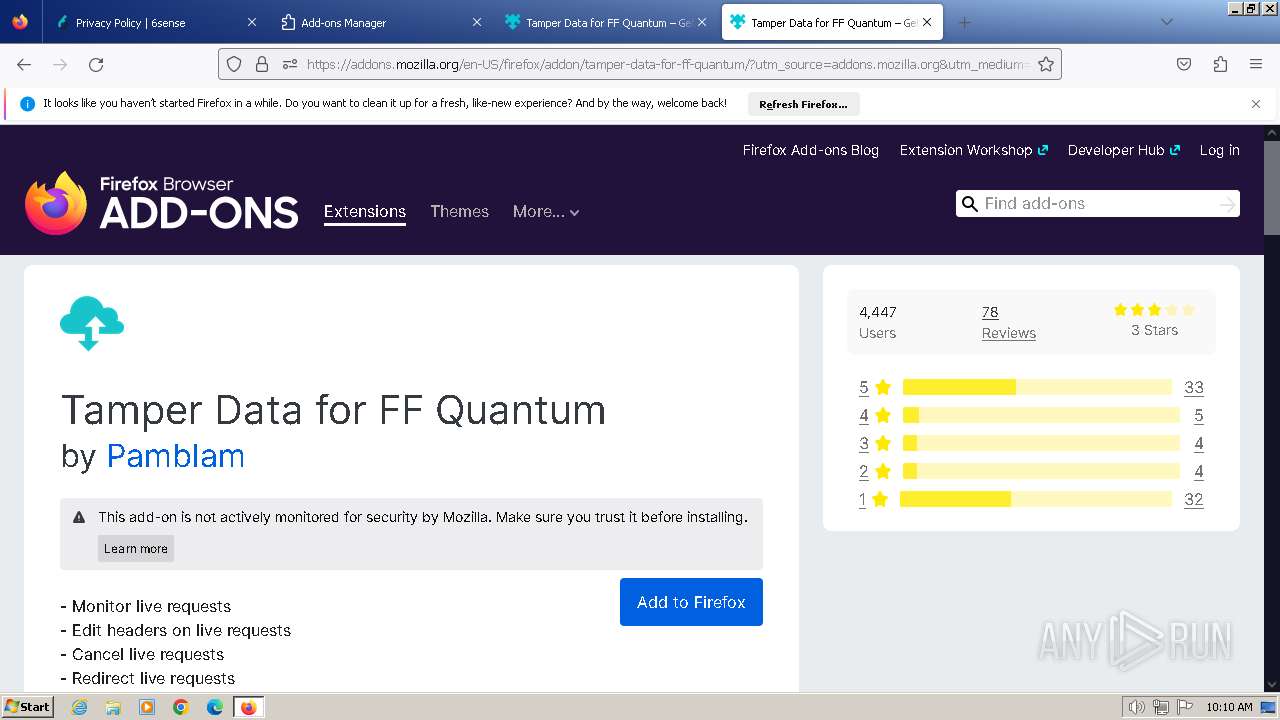1280x720 pixels.
Task: Open the 78 Reviews link
Action: coord(1008,322)
